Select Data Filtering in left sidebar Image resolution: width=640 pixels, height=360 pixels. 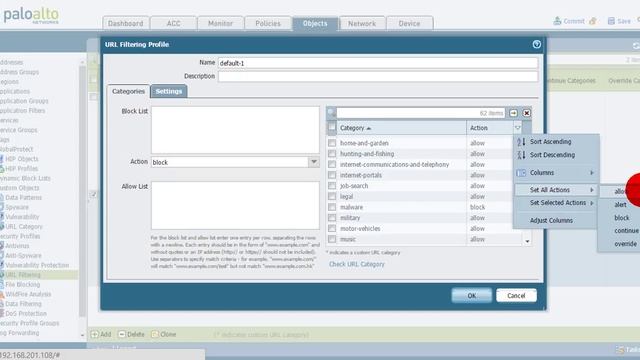(x=23, y=304)
